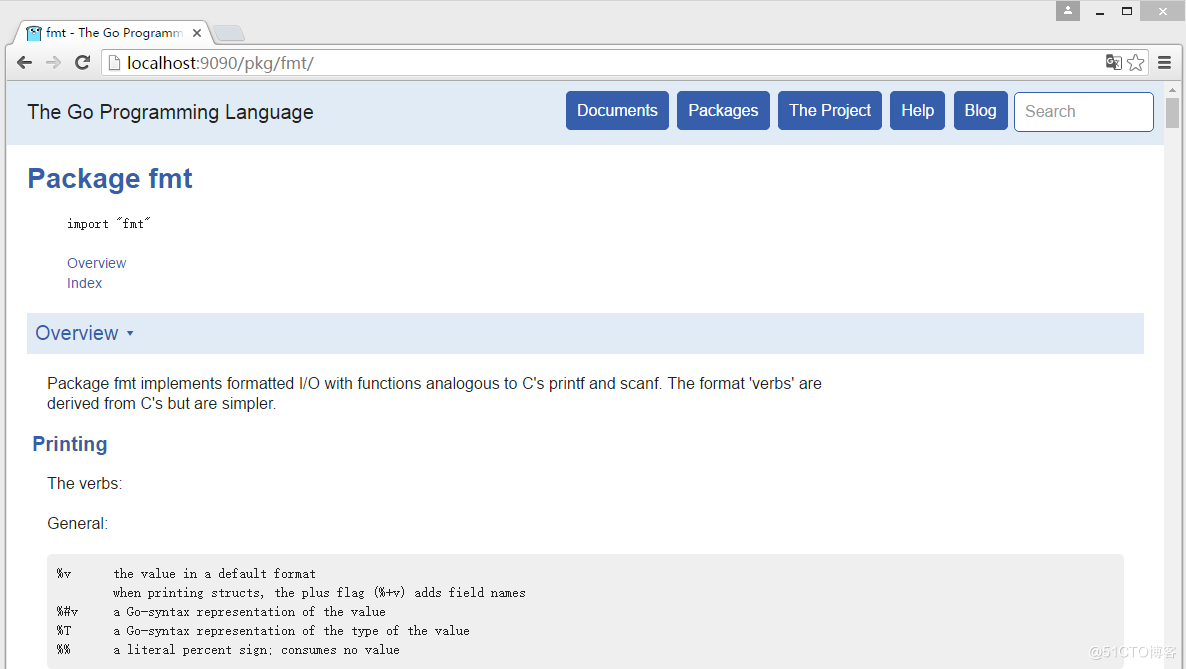Open the Help navigation button
Screen dimensions: 1186x669
click(917, 110)
